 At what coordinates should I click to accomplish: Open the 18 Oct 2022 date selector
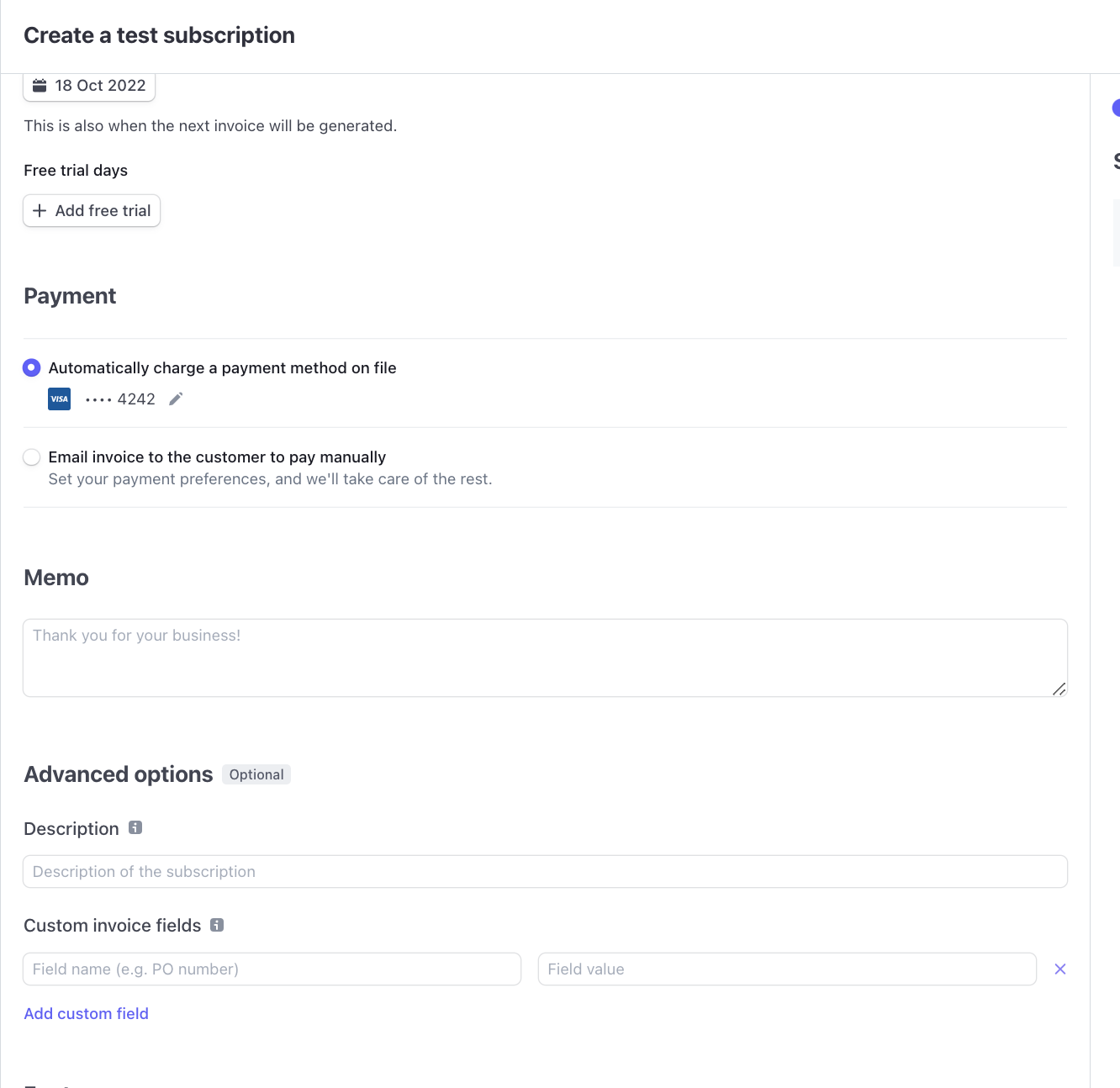click(x=89, y=85)
